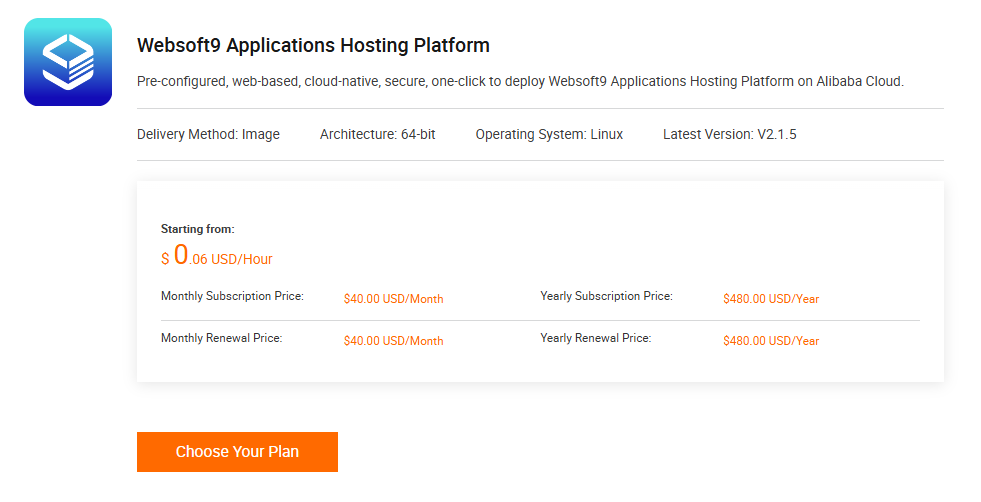The width and height of the screenshot is (981, 502).
Task: Click the $0.06 USD/Hour starting price
Action: click(x=217, y=257)
